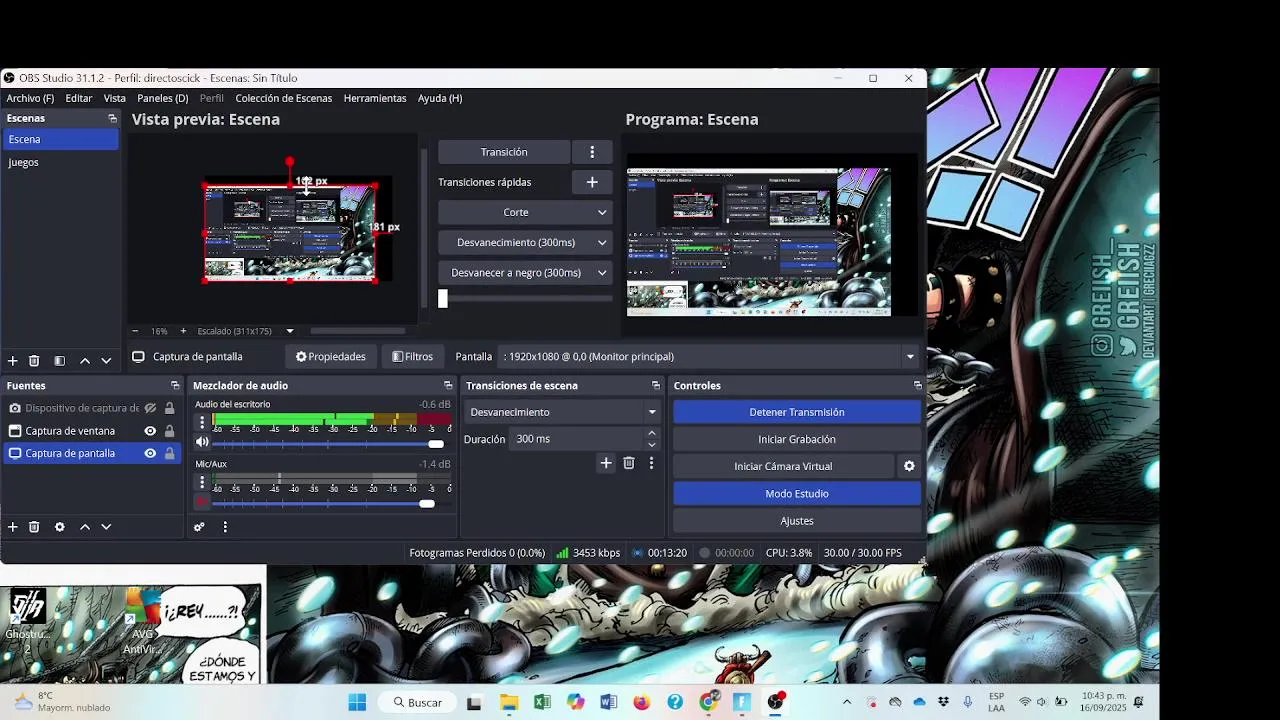The height and width of the screenshot is (720, 1280).
Task: Open Ajustes from the Controles panel
Action: 797,520
